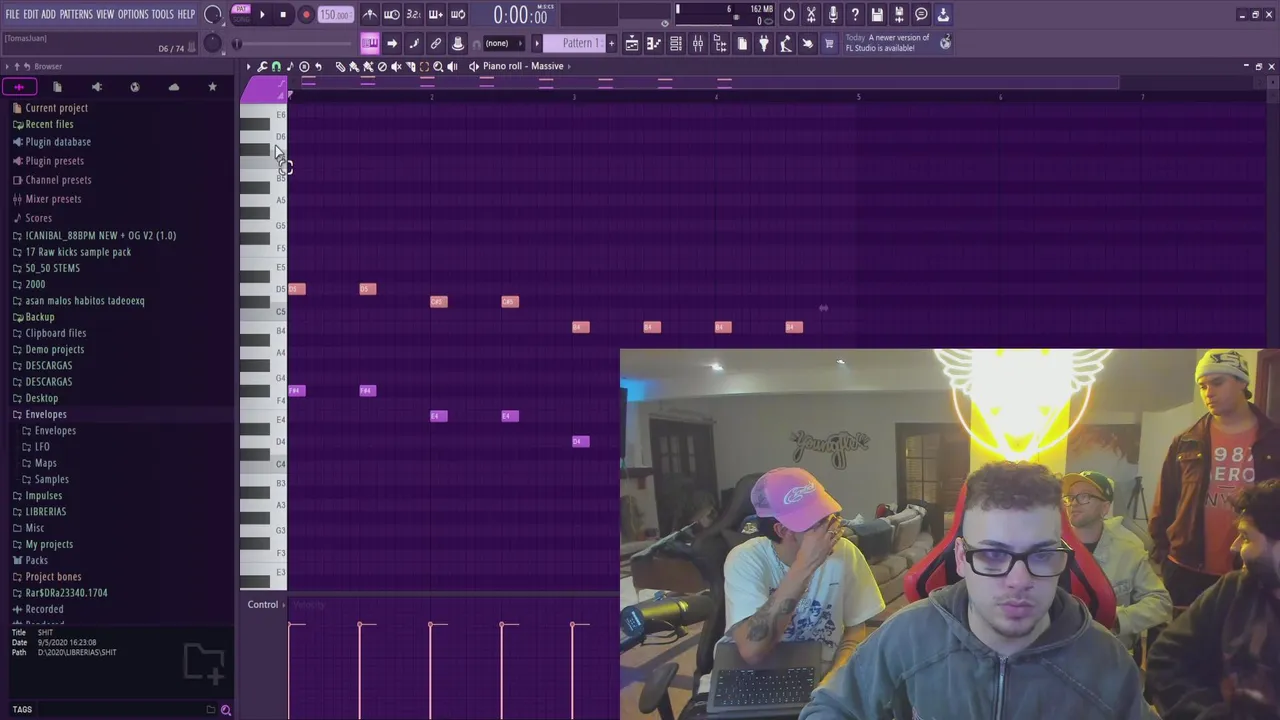Image resolution: width=1280 pixels, height=720 pixels.
Task: Toggle the 3-2-1 recording countdown
Action: 414,14
